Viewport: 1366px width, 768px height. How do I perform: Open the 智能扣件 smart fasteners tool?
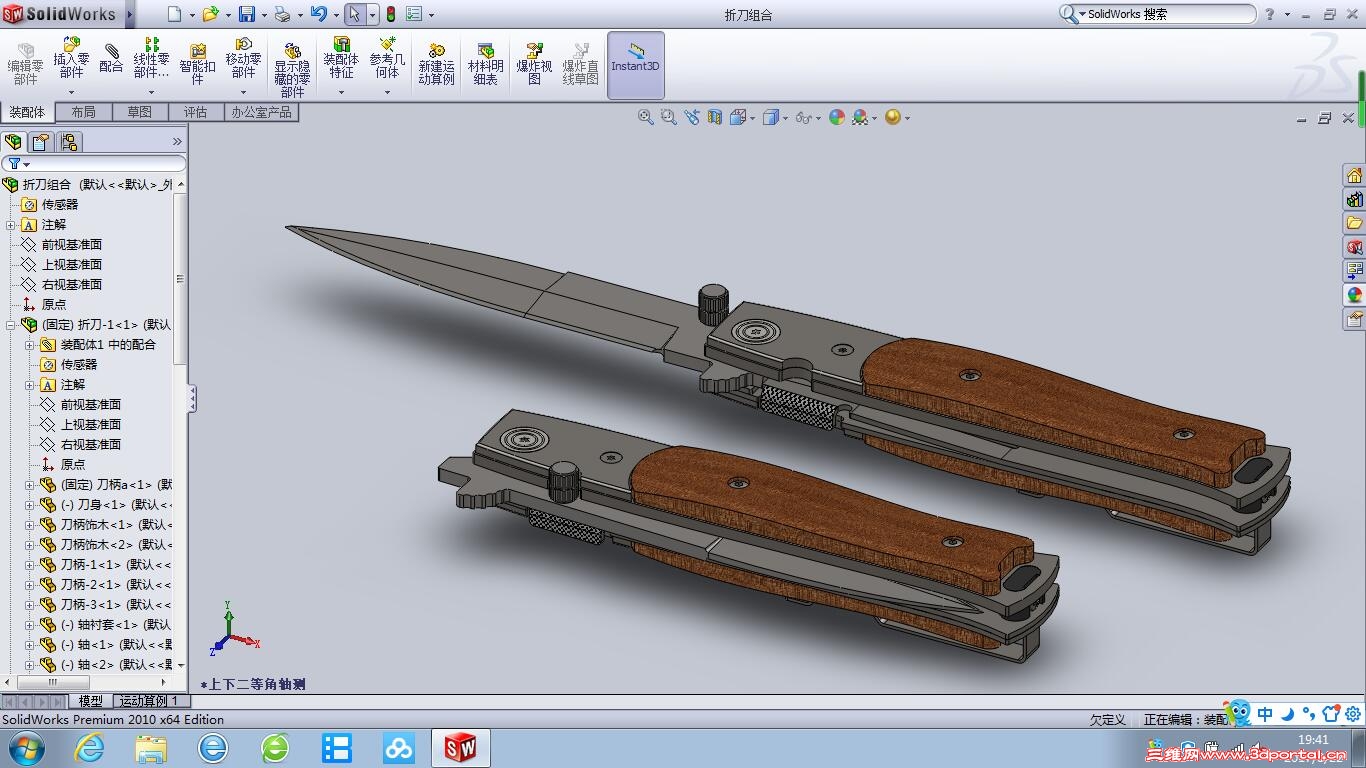point(197,63)
